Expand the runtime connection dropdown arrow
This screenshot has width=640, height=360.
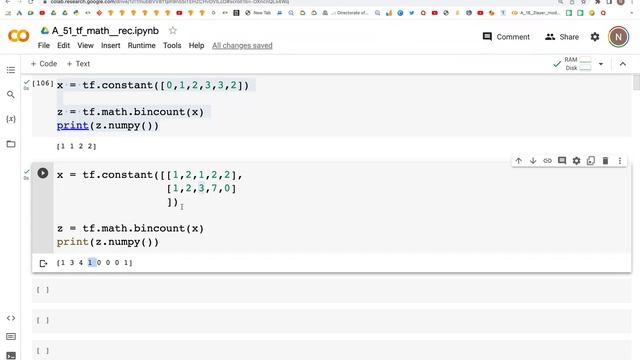[601, 64]
